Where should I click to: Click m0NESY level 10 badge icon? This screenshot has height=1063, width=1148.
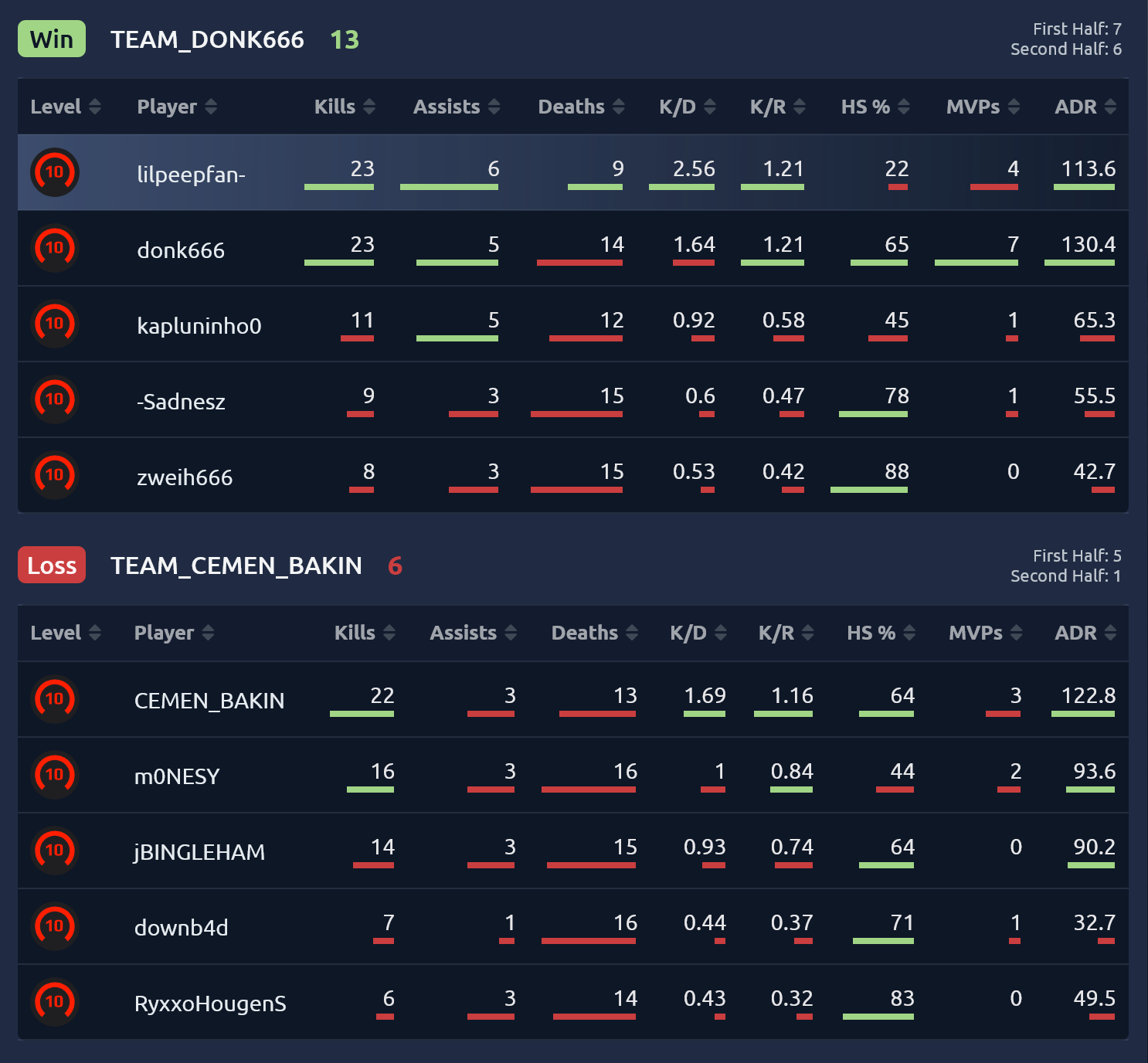tap(55, 775)
